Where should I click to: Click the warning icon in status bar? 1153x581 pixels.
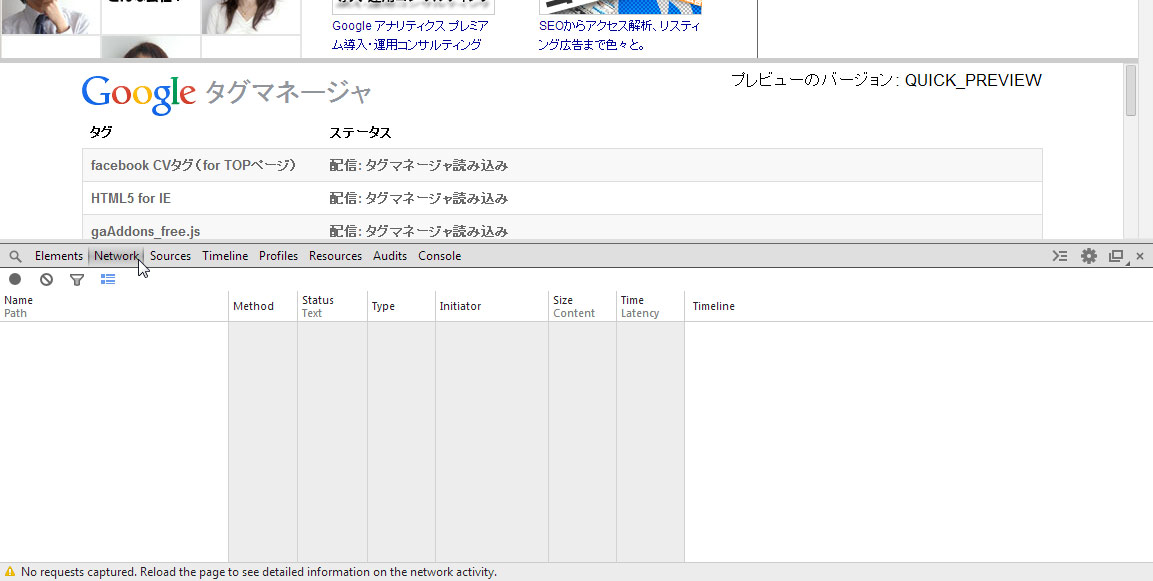tap(10, 571)
